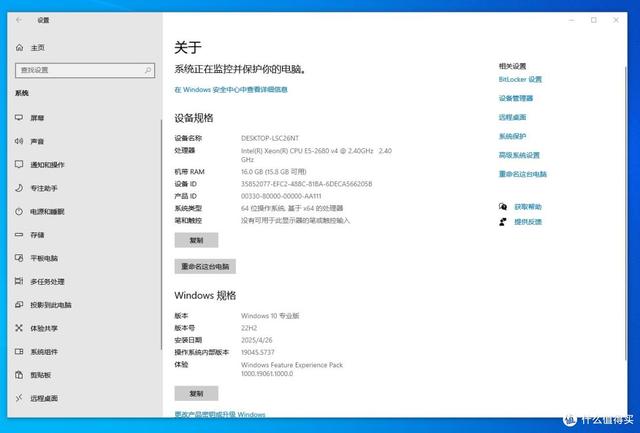Click 复制 button under Windows specifications
The height and width of the screenshot is (433, 640).
(x=196, y=393)
